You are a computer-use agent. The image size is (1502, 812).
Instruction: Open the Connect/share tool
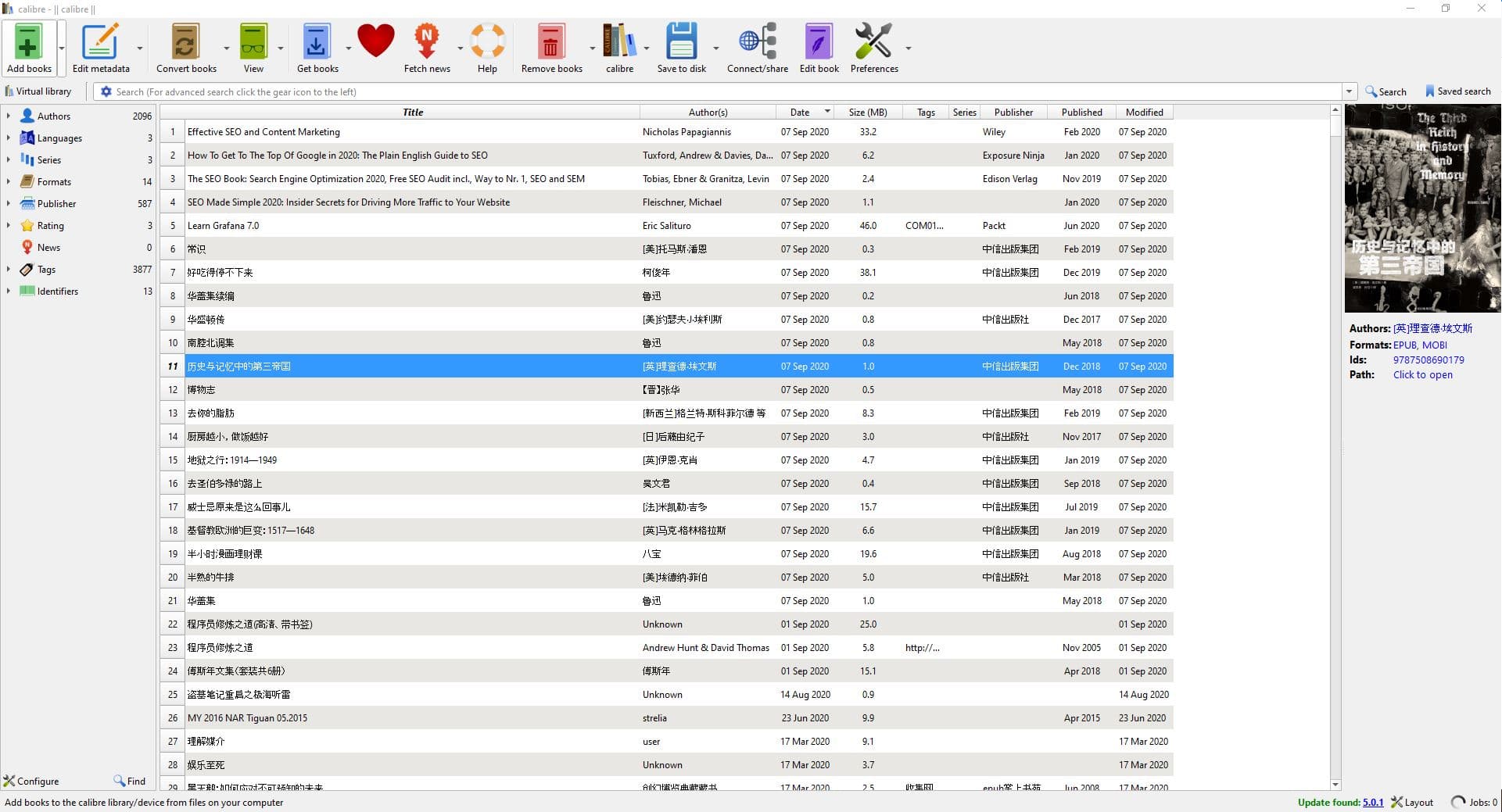coord(757,43)
